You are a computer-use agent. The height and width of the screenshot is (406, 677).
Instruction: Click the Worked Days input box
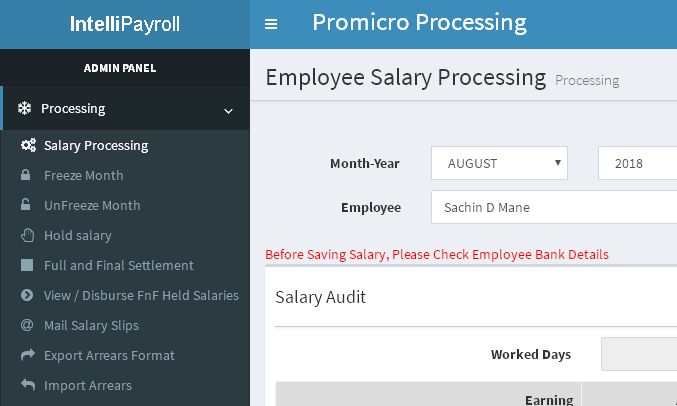(639, 354)
